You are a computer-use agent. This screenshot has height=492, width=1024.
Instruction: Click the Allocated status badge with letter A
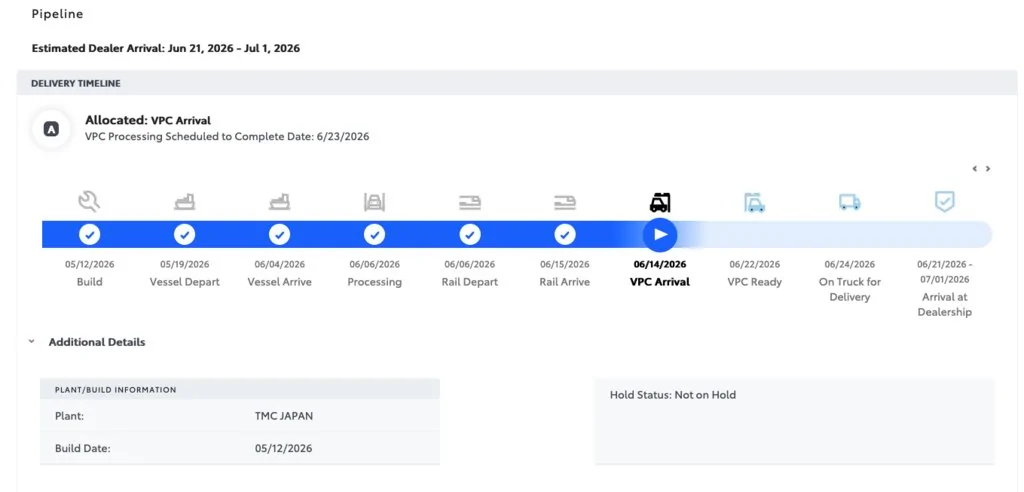(x=51, y=129)
